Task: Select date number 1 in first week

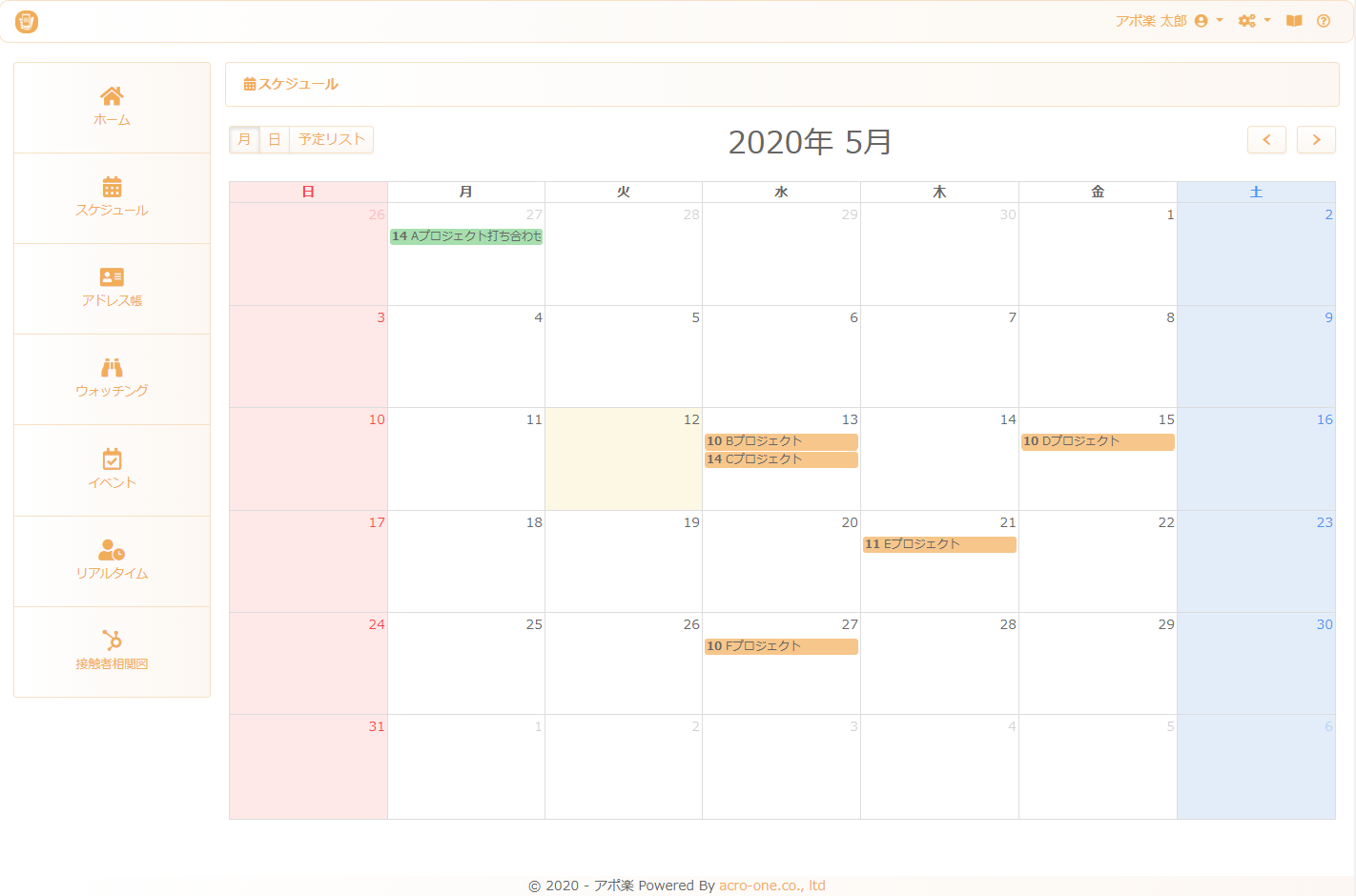Action: [1170, 214]
